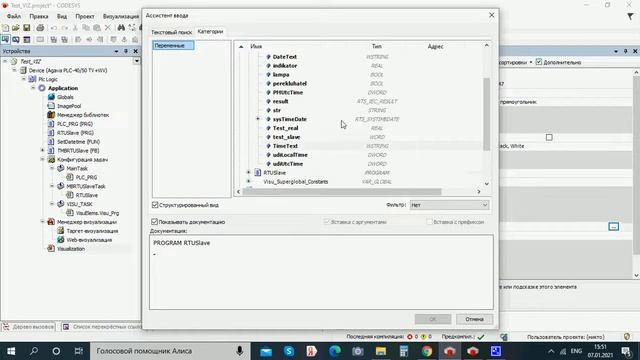
Task: Open the Файл menu
Action: pos(13,16)
